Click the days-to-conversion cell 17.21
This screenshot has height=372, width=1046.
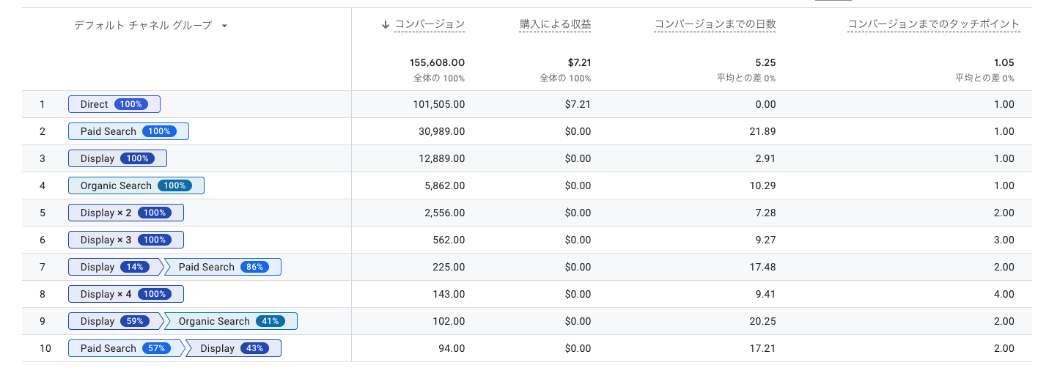coord(762,348)
